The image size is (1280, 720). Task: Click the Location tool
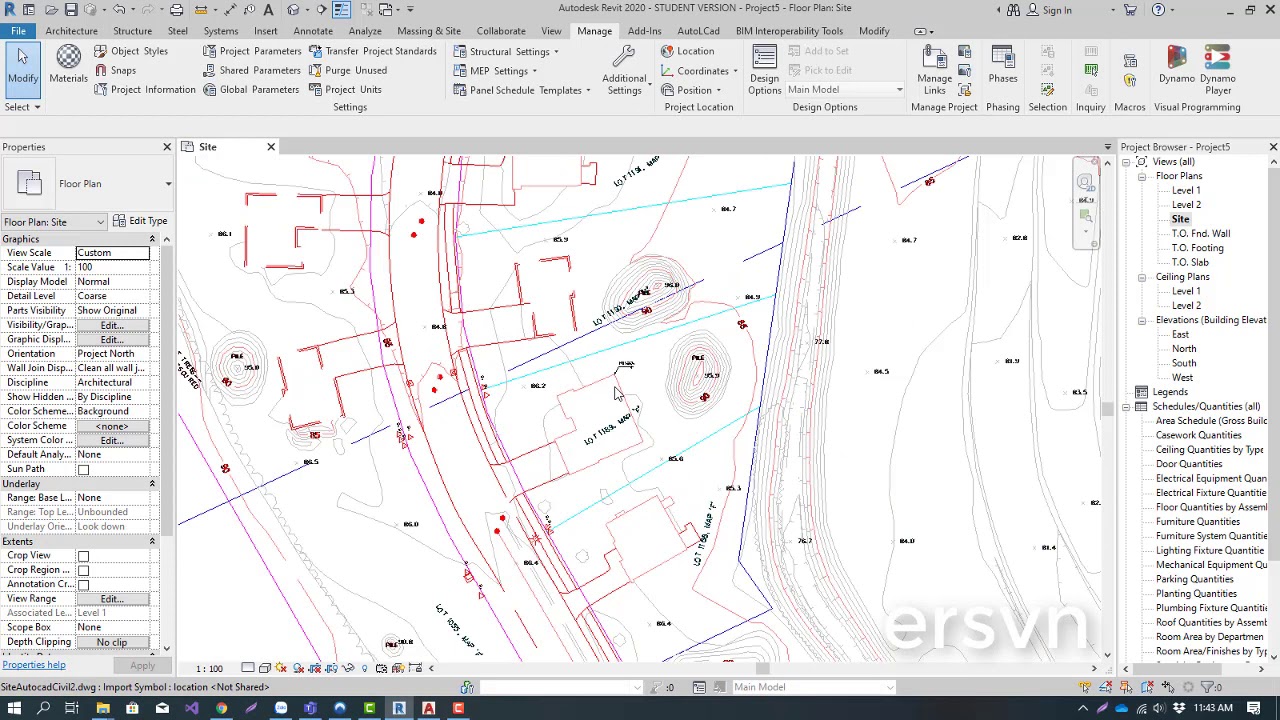pyautogui.click(x=687, y=51)
